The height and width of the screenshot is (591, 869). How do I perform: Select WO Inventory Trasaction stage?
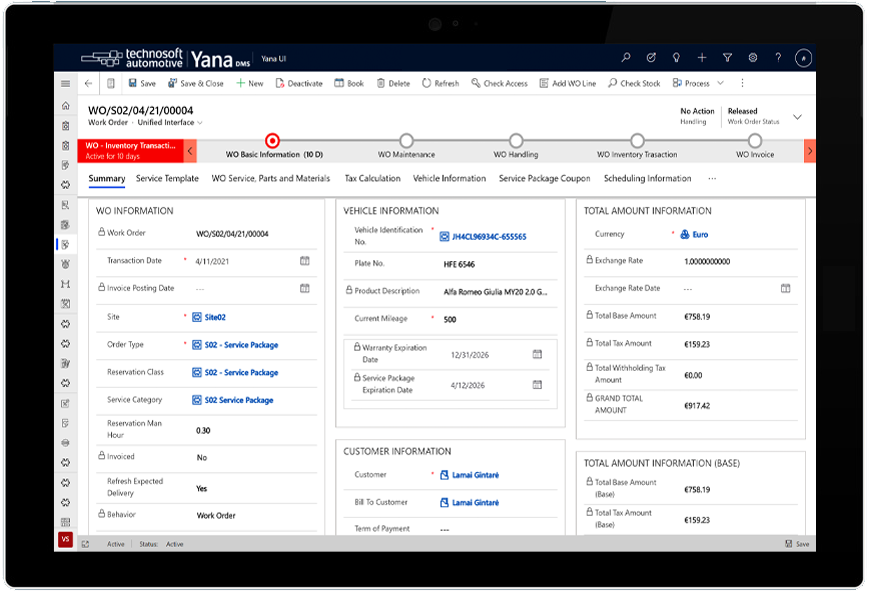click(637, 141)
